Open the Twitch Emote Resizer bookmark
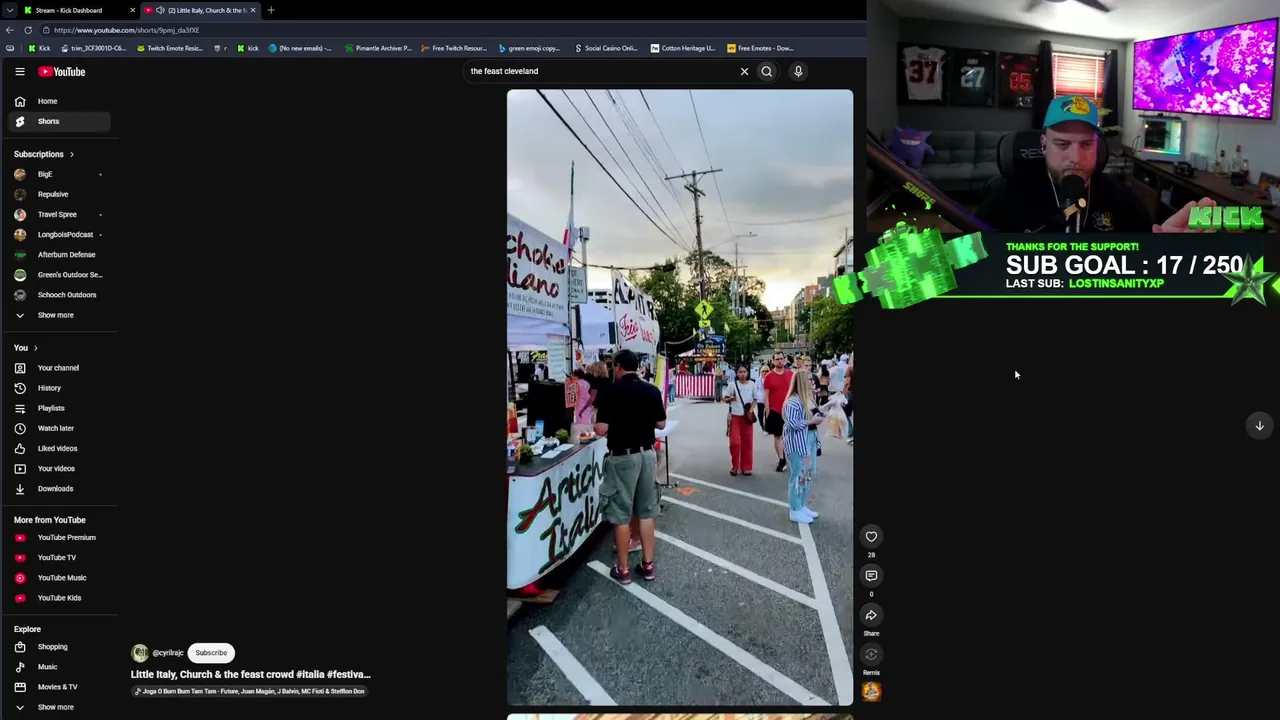Viewport: 1280px width, 720px height. (x=170, y=48)
